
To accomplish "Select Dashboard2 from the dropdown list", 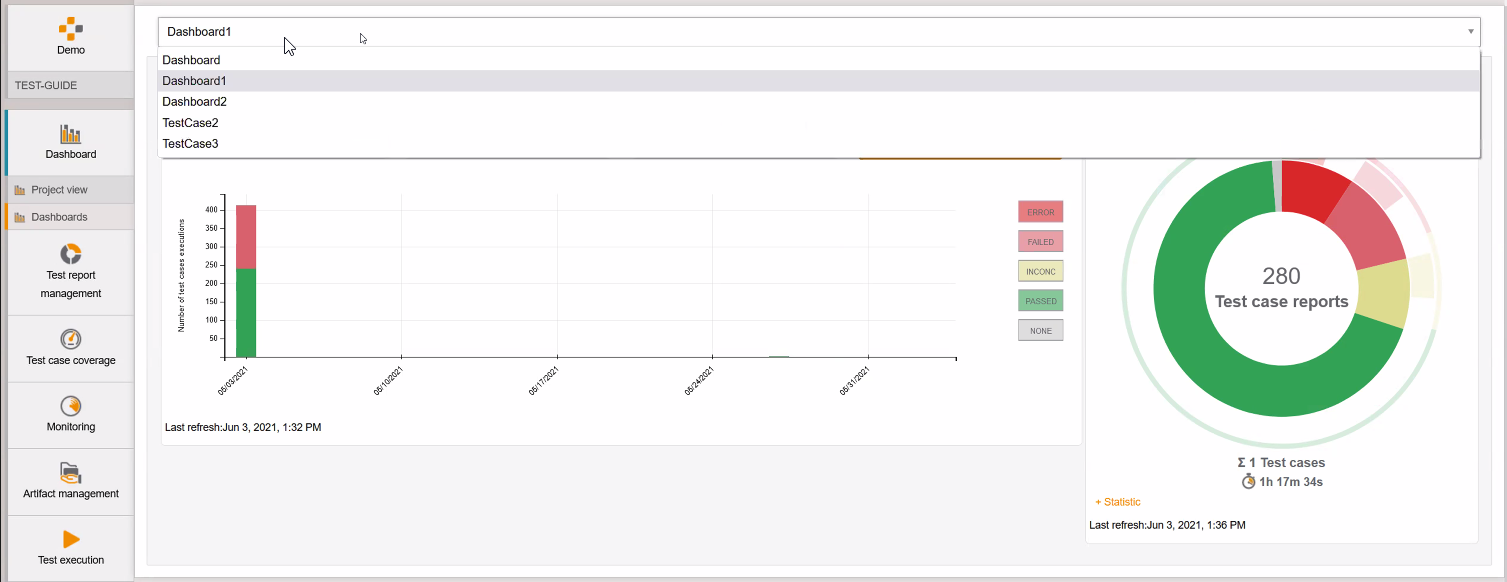I will click(195, 102).
